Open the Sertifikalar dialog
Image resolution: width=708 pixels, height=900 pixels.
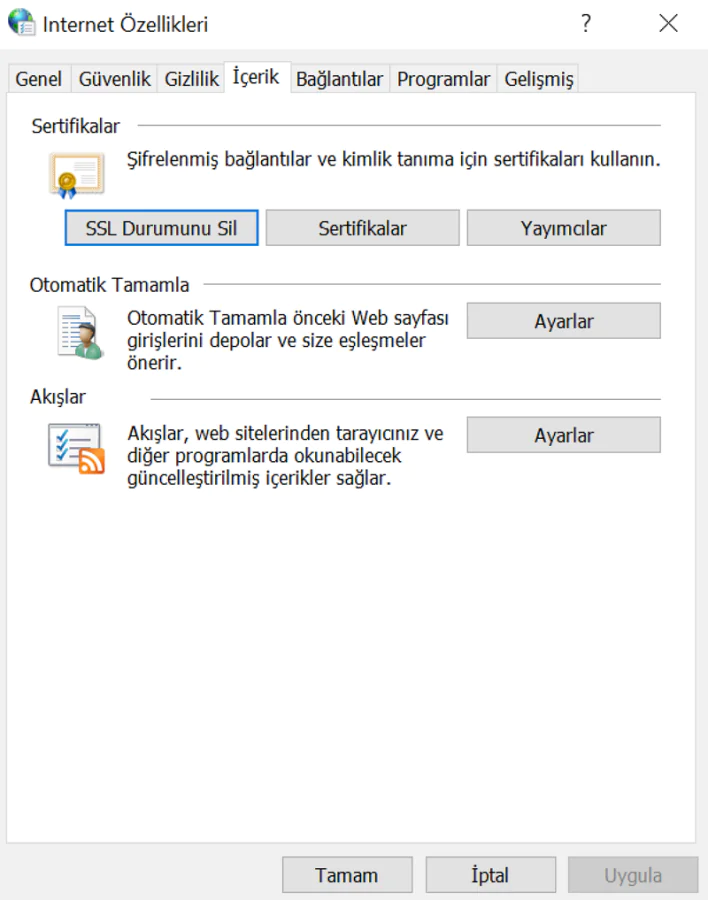point(363,227)
